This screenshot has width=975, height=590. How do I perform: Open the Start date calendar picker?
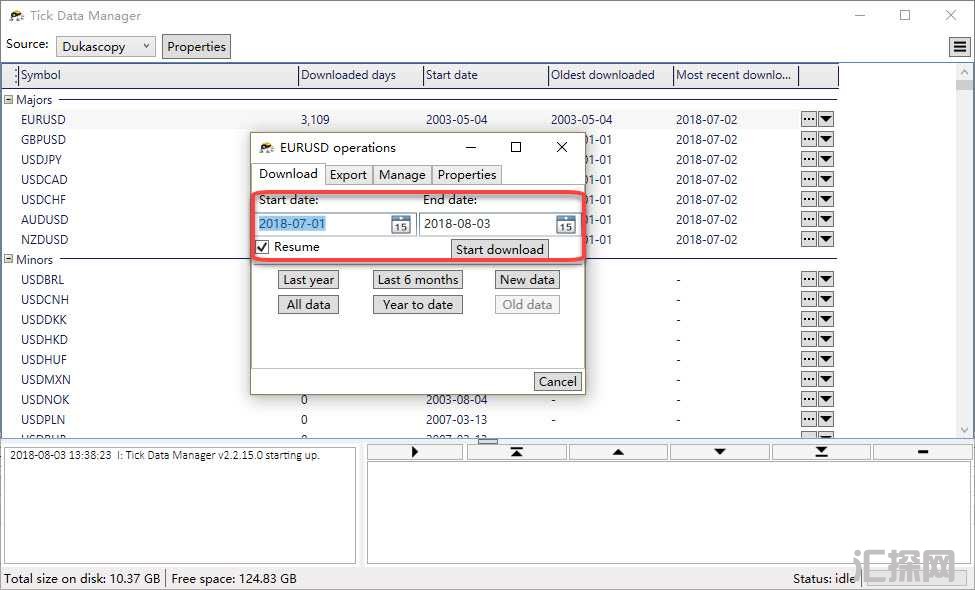coord(400,224)
